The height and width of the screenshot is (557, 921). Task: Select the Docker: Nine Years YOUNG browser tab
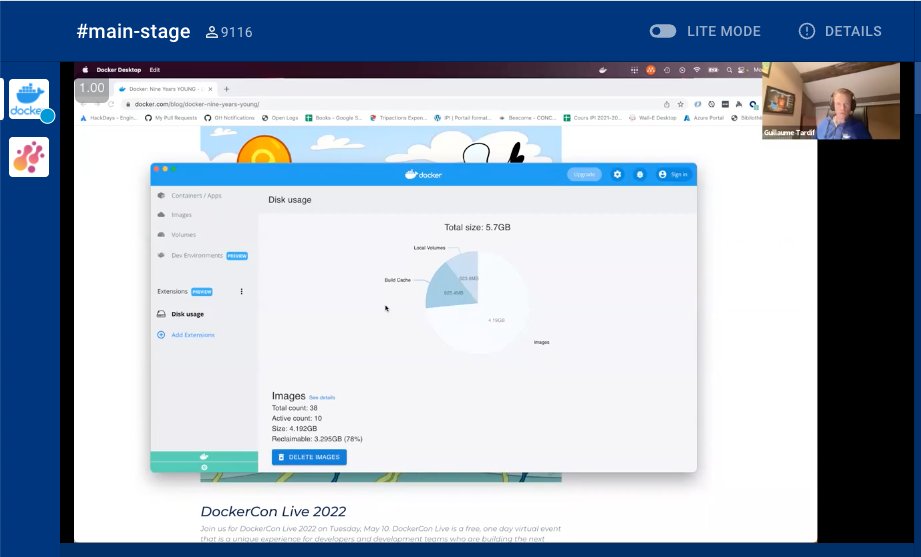[x=165, y=89]
